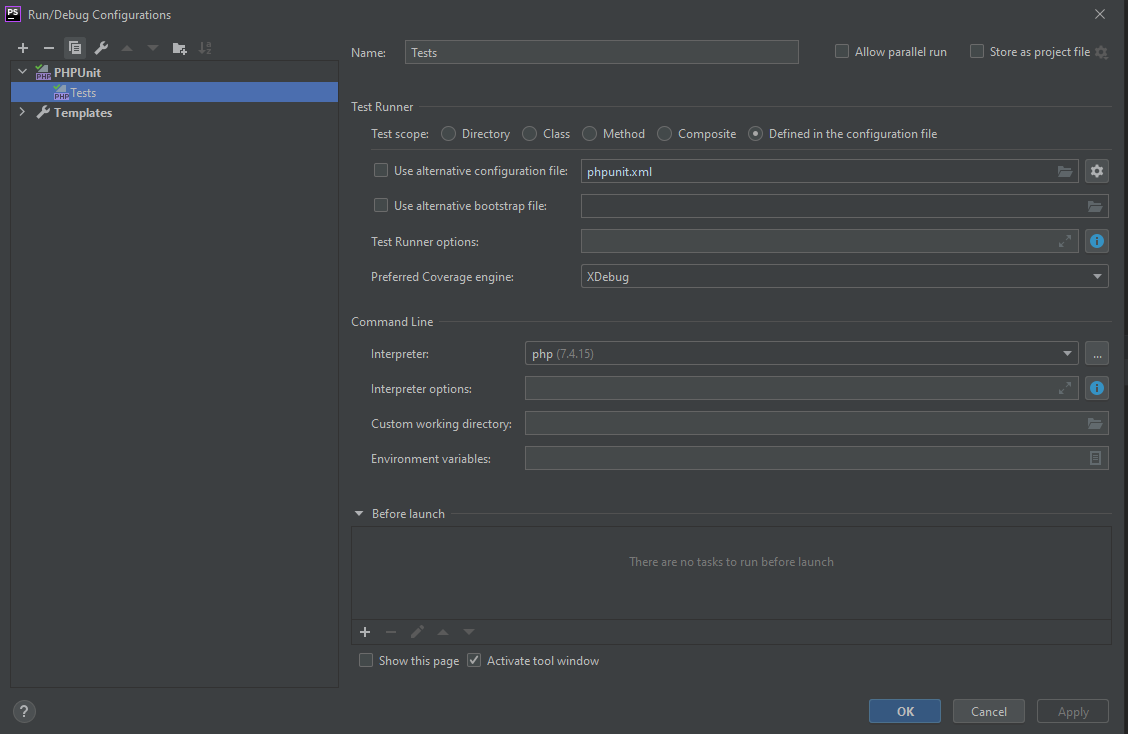Open Store as project file gear settings
Viewport: 1128px width, 734px height.
point(1101,52)
